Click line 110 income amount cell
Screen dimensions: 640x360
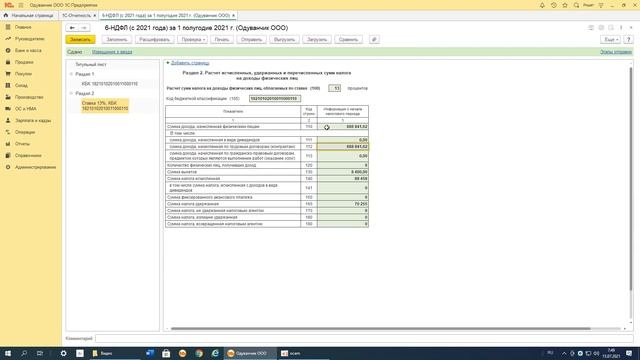(x=343, y=127)
